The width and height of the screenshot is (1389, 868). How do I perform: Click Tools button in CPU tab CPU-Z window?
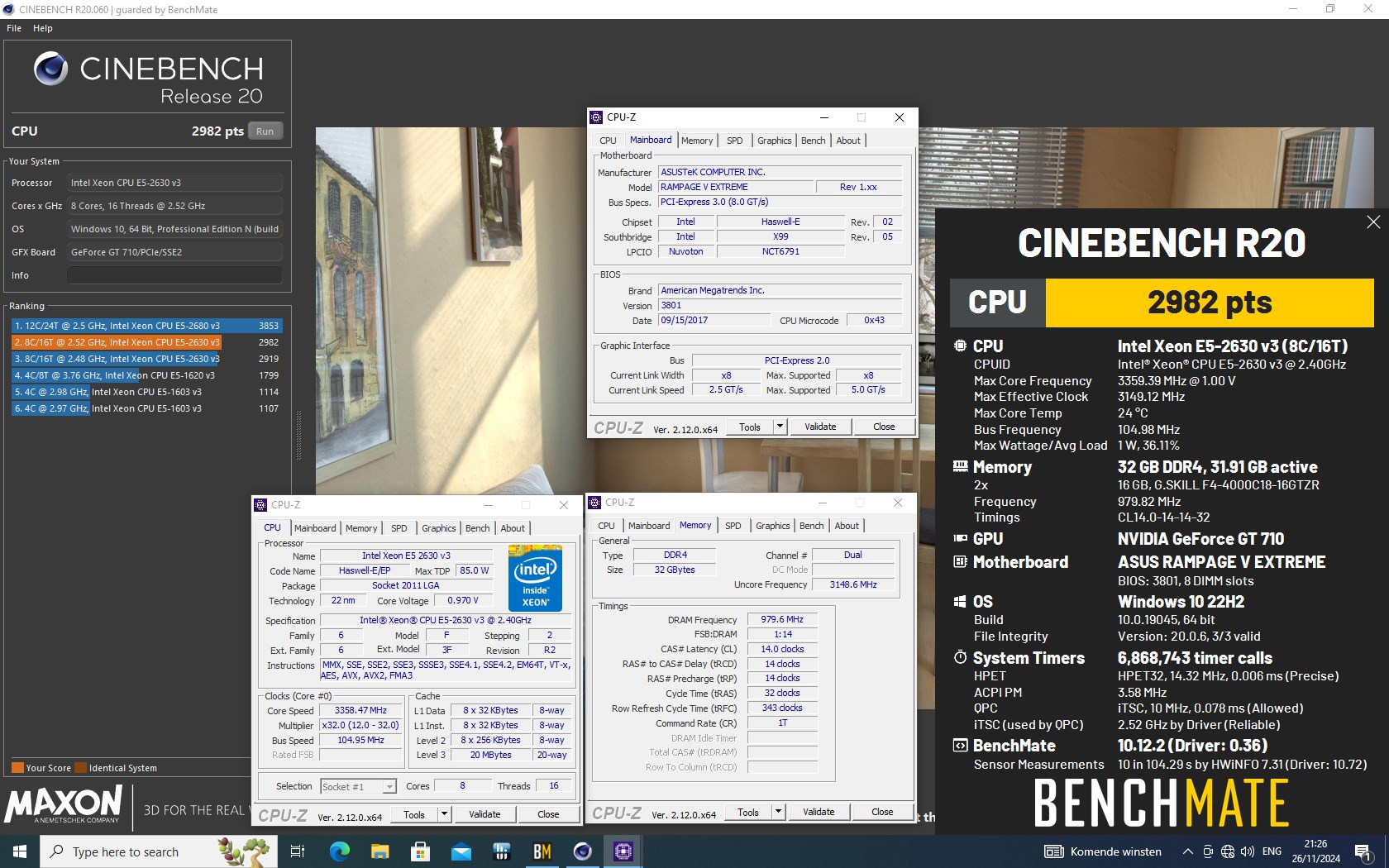414,814
